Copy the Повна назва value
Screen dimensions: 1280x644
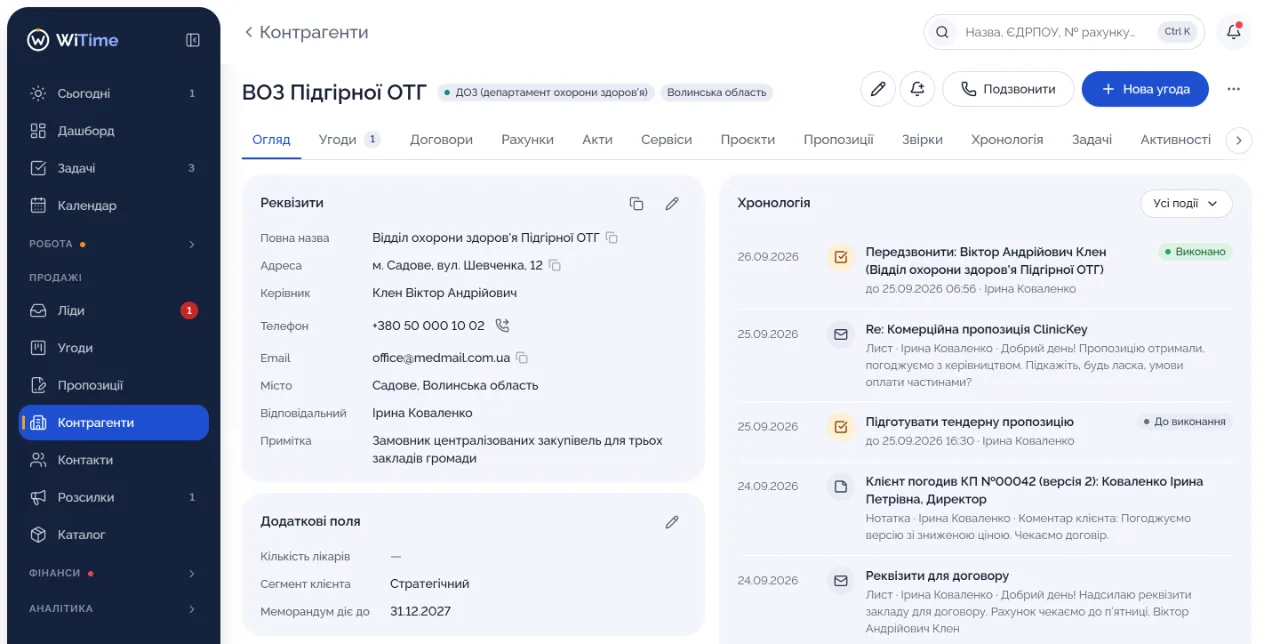pos(612,238)
